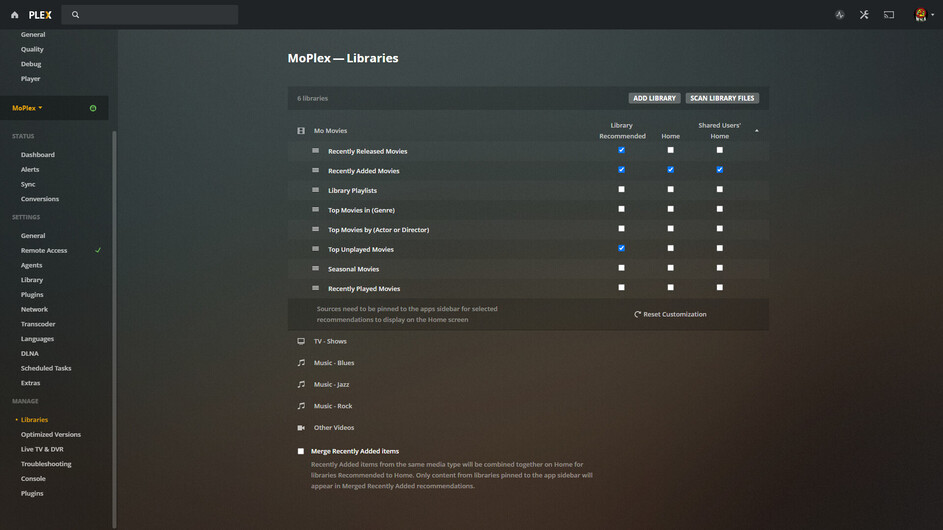Open Console link in sidebar
Screen dimensions: 943x530
coord(33,479)
